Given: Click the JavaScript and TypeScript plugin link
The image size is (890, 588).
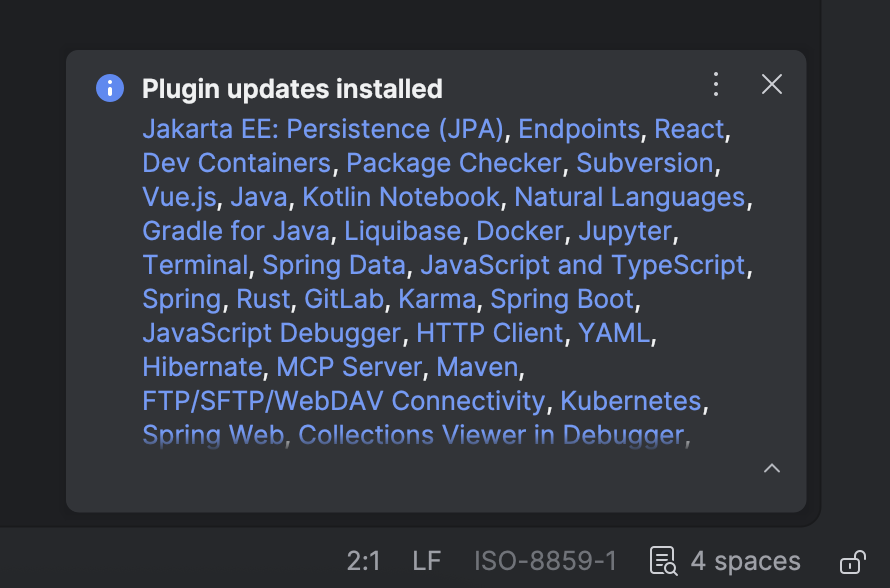Looking at the screenshot, I should tap(583, 265).
